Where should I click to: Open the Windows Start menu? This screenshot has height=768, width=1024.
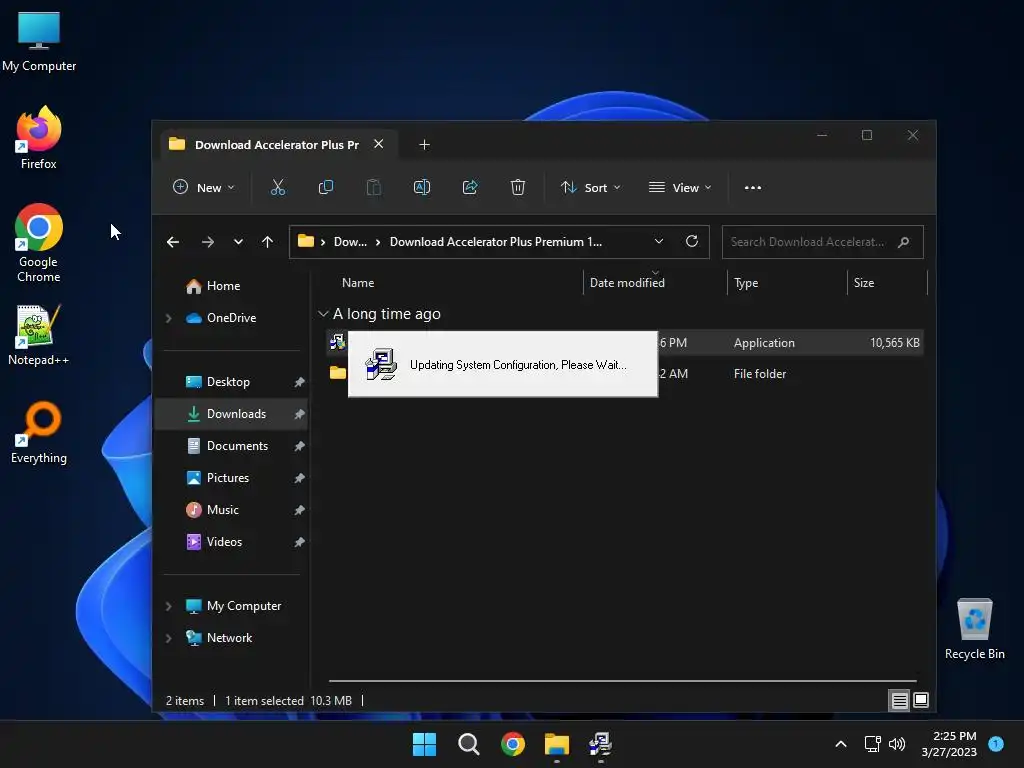tap(424, 744)
